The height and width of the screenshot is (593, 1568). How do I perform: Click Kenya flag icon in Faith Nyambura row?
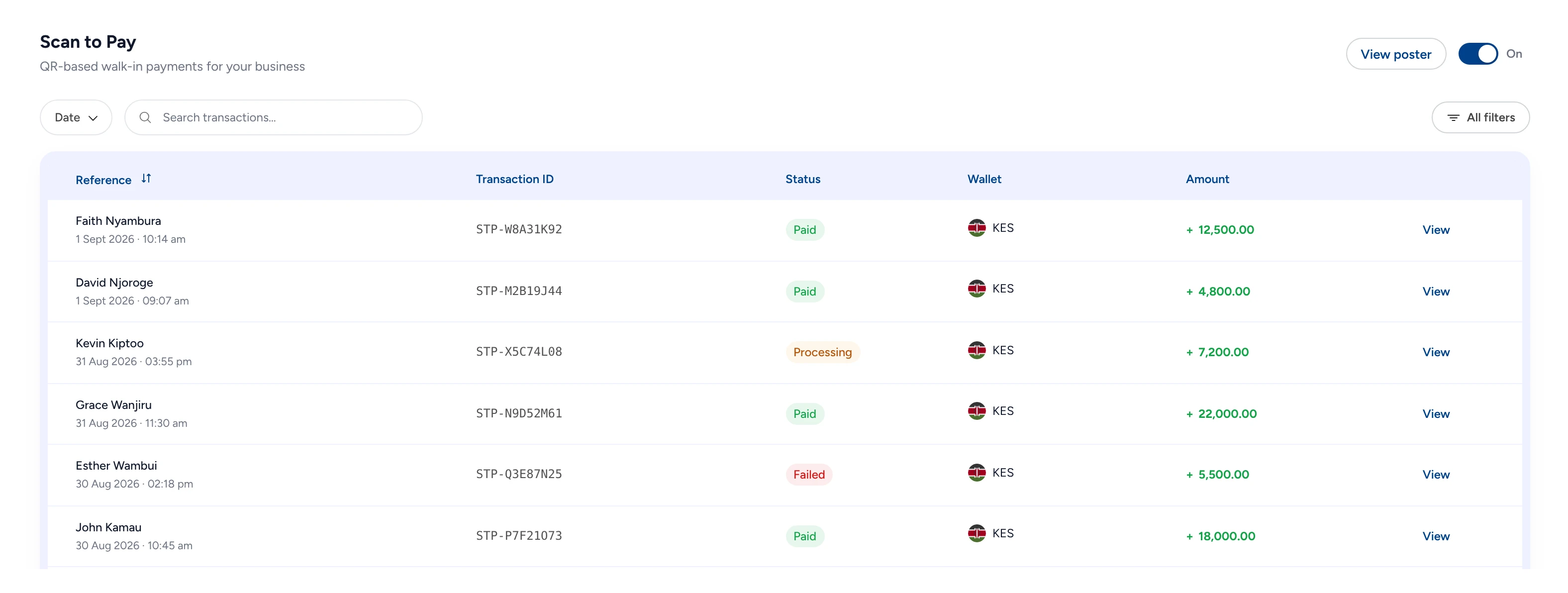pos(977,228)
